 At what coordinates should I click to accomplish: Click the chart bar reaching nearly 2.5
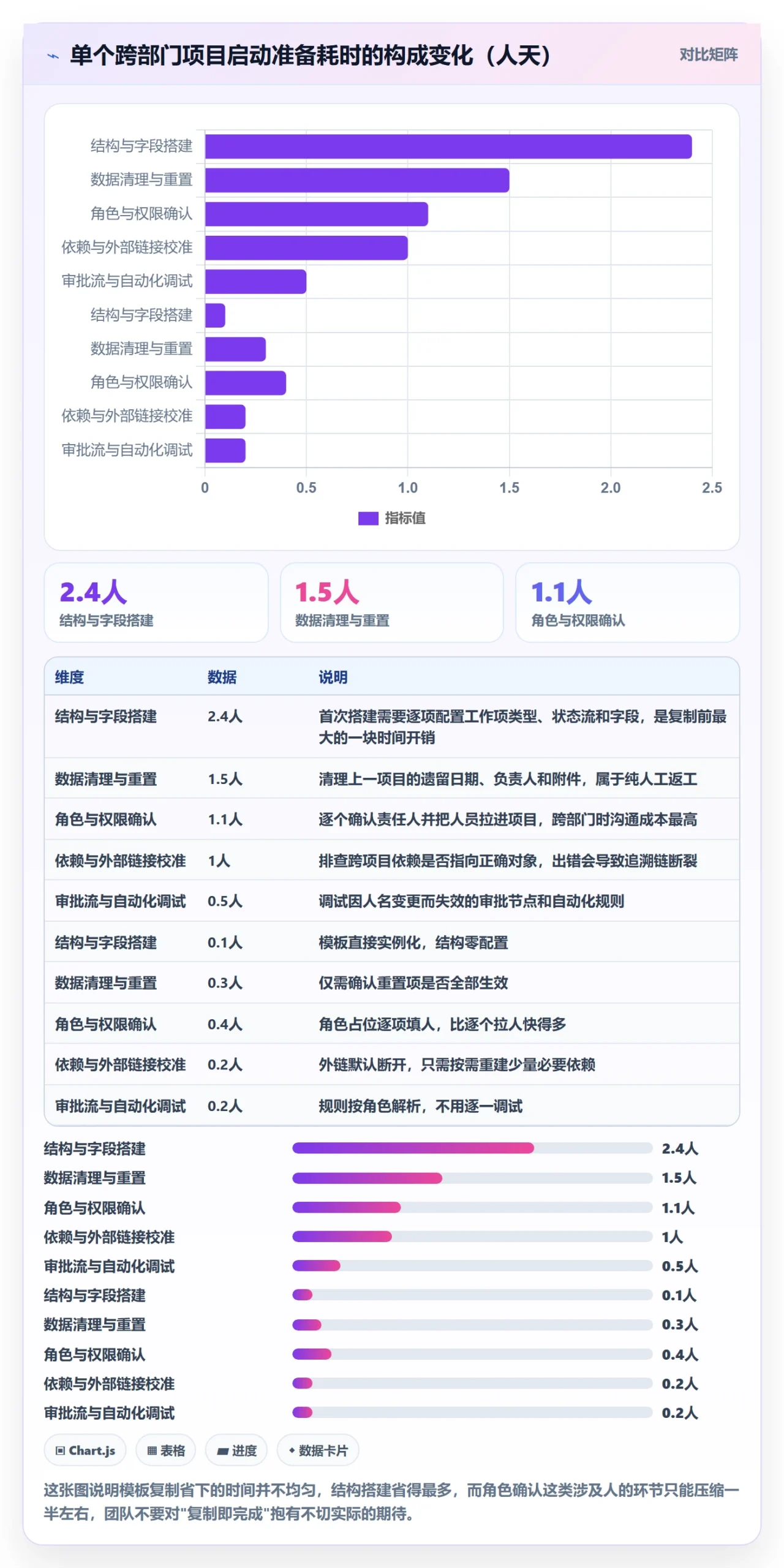point(448,146)
